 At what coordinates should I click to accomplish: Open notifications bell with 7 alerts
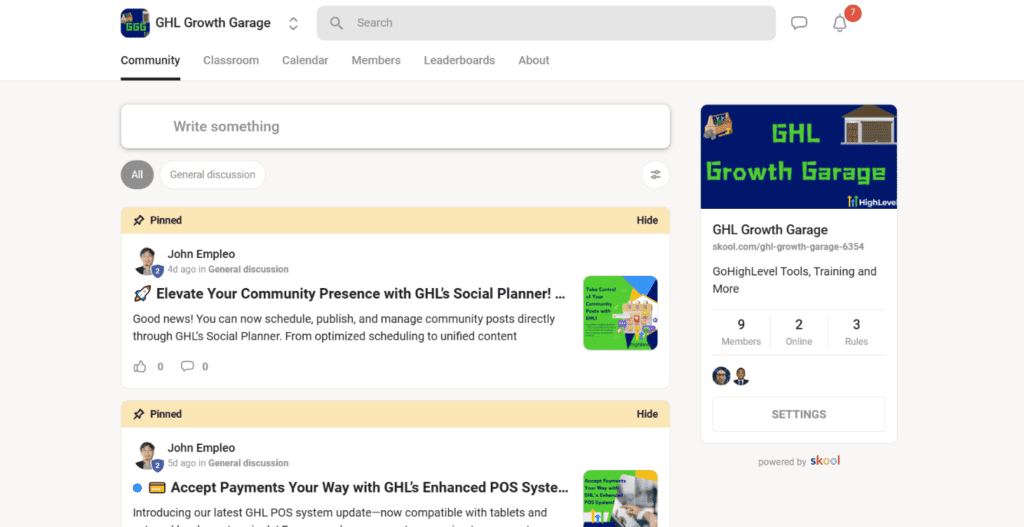(840, 23)
